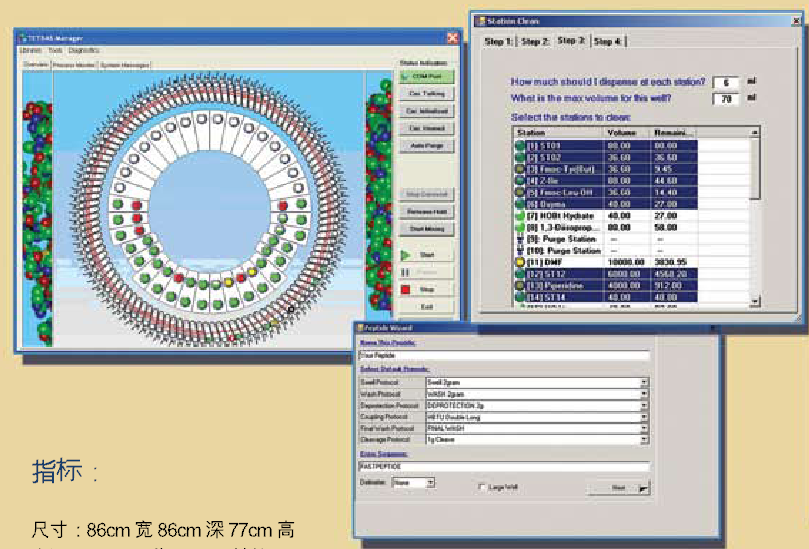The height and width of the screenshot is (549, 809).
Task: Open the Diagnostics menu
Action: pyautogui.click(x=84, y=51)
